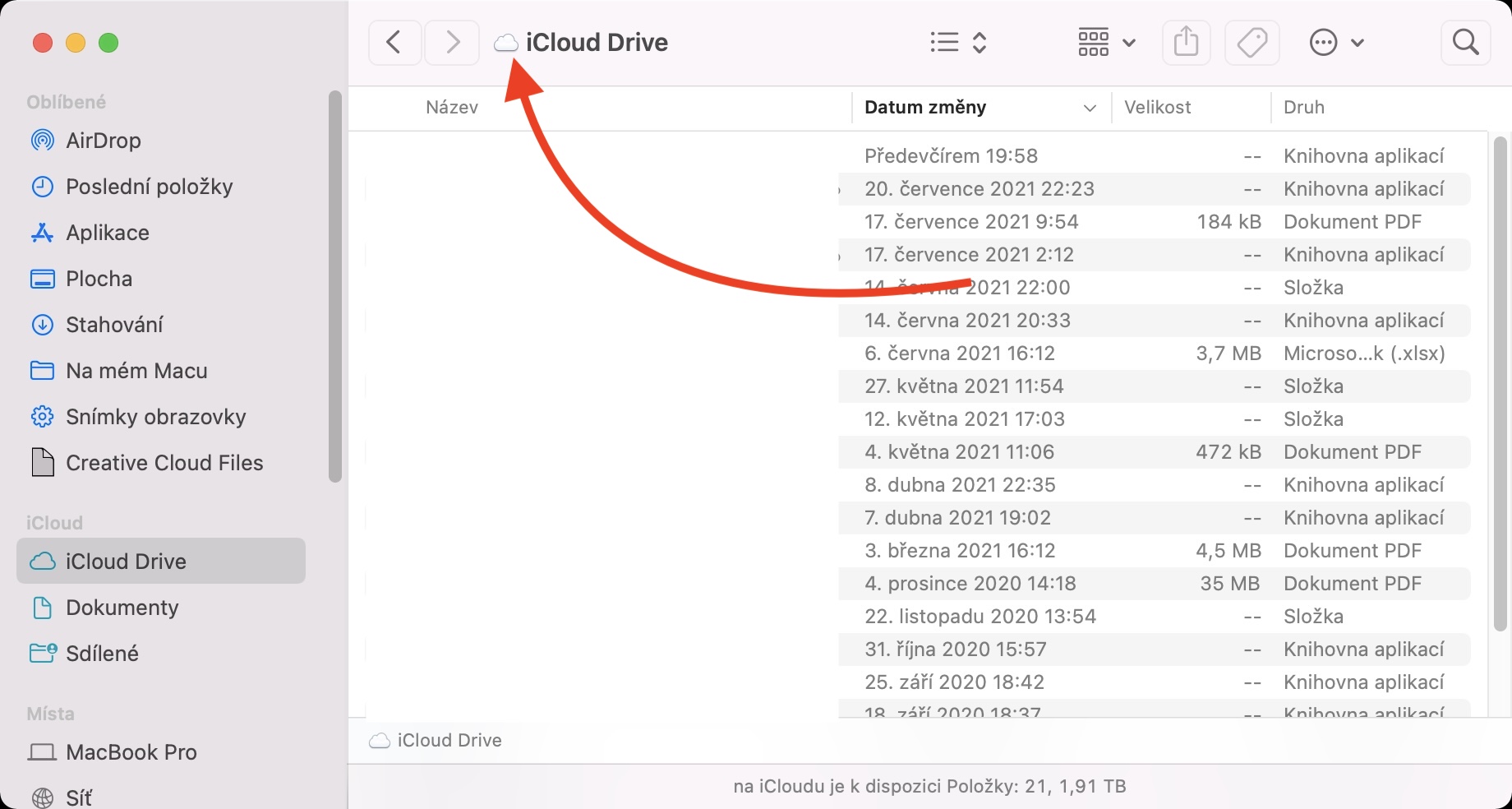The width and height of the screenshot is (1512, 809).
Task: Open the Share toolbar button
Action: click(x=1186, y=42)
